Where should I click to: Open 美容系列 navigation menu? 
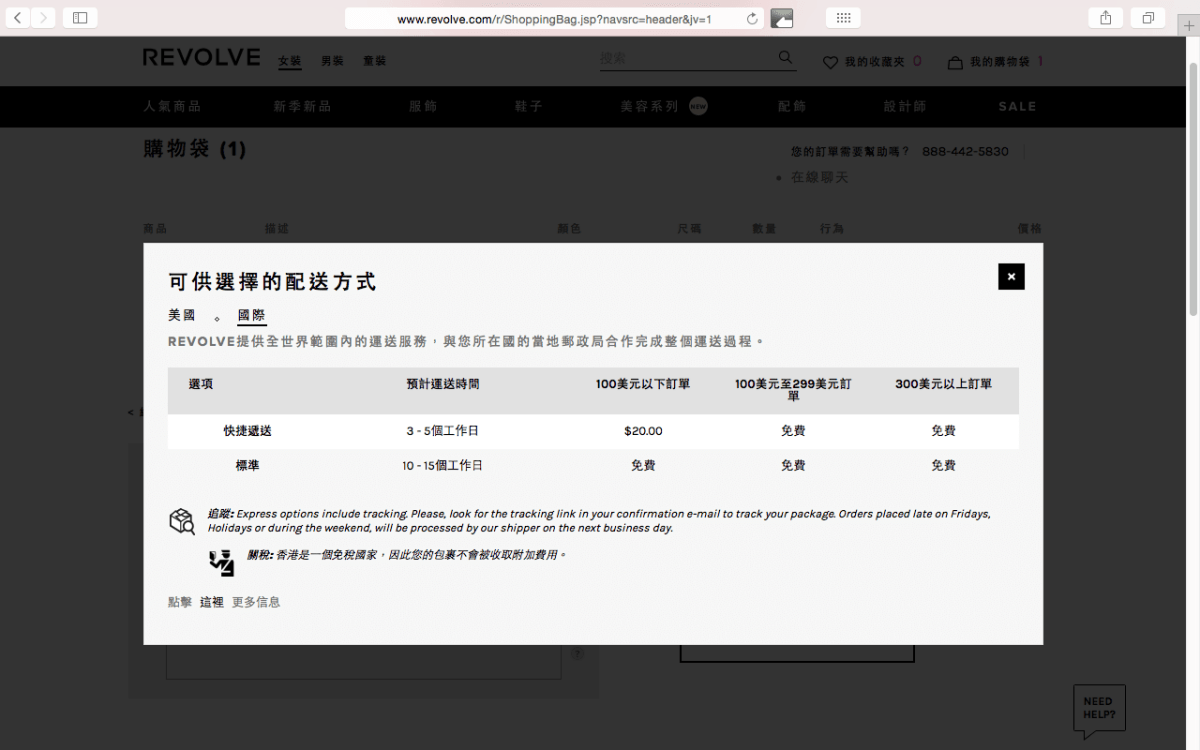pos(649,106)
